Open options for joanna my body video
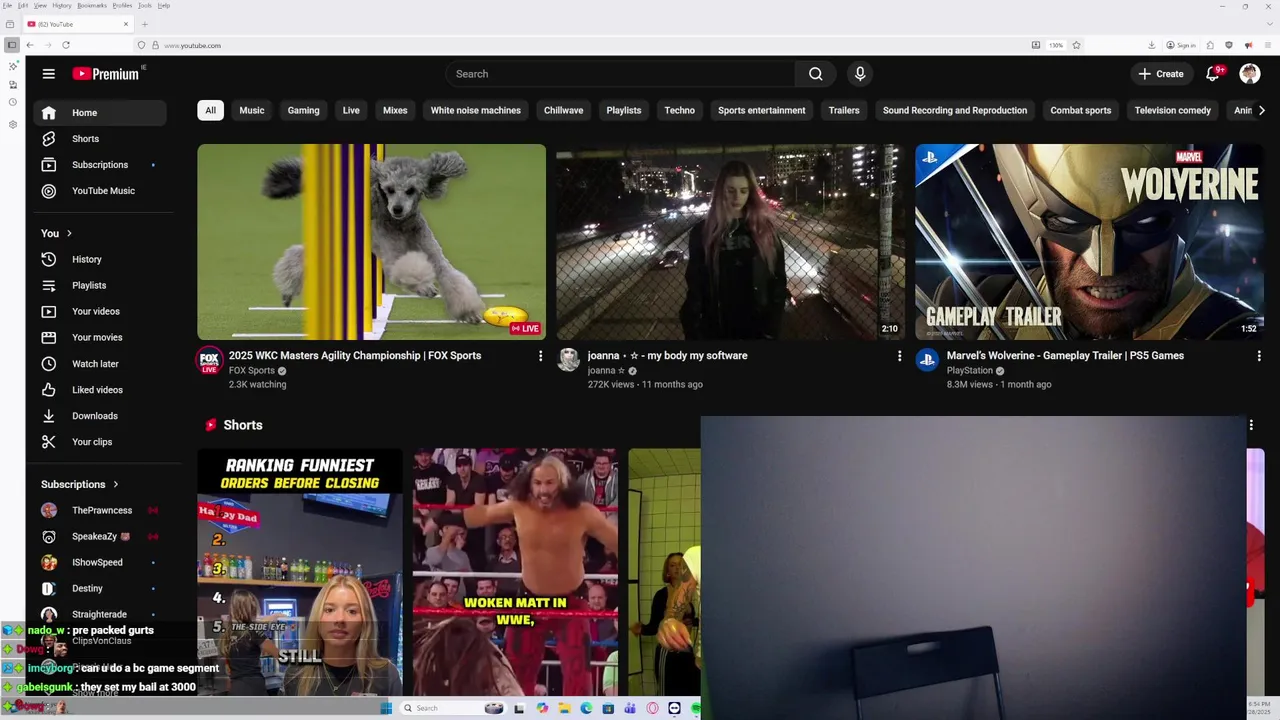This screenshot has height=720, width=1280. pyautogui.click(x=899, y=356)
